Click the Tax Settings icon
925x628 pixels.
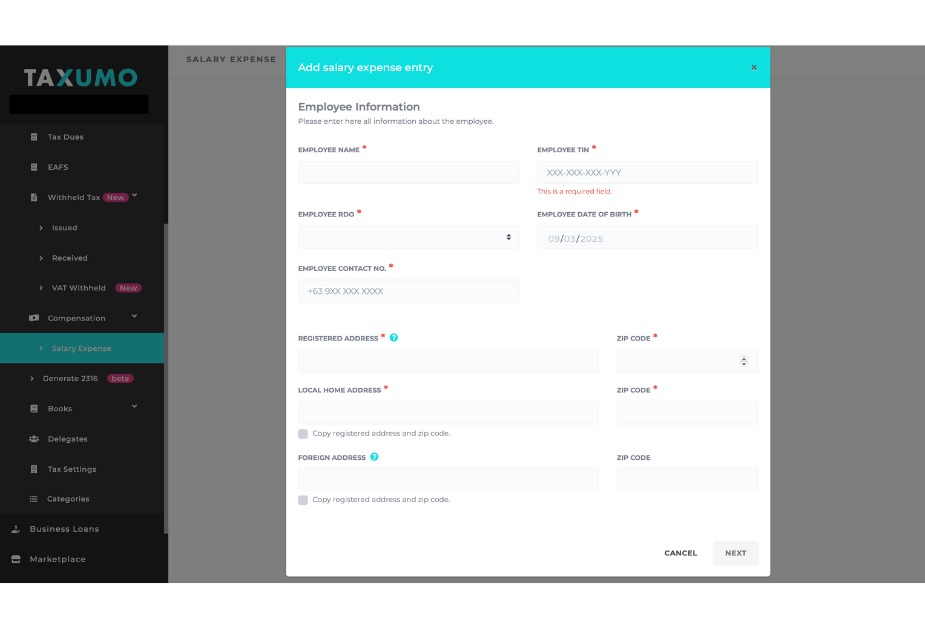click(34, 469)
